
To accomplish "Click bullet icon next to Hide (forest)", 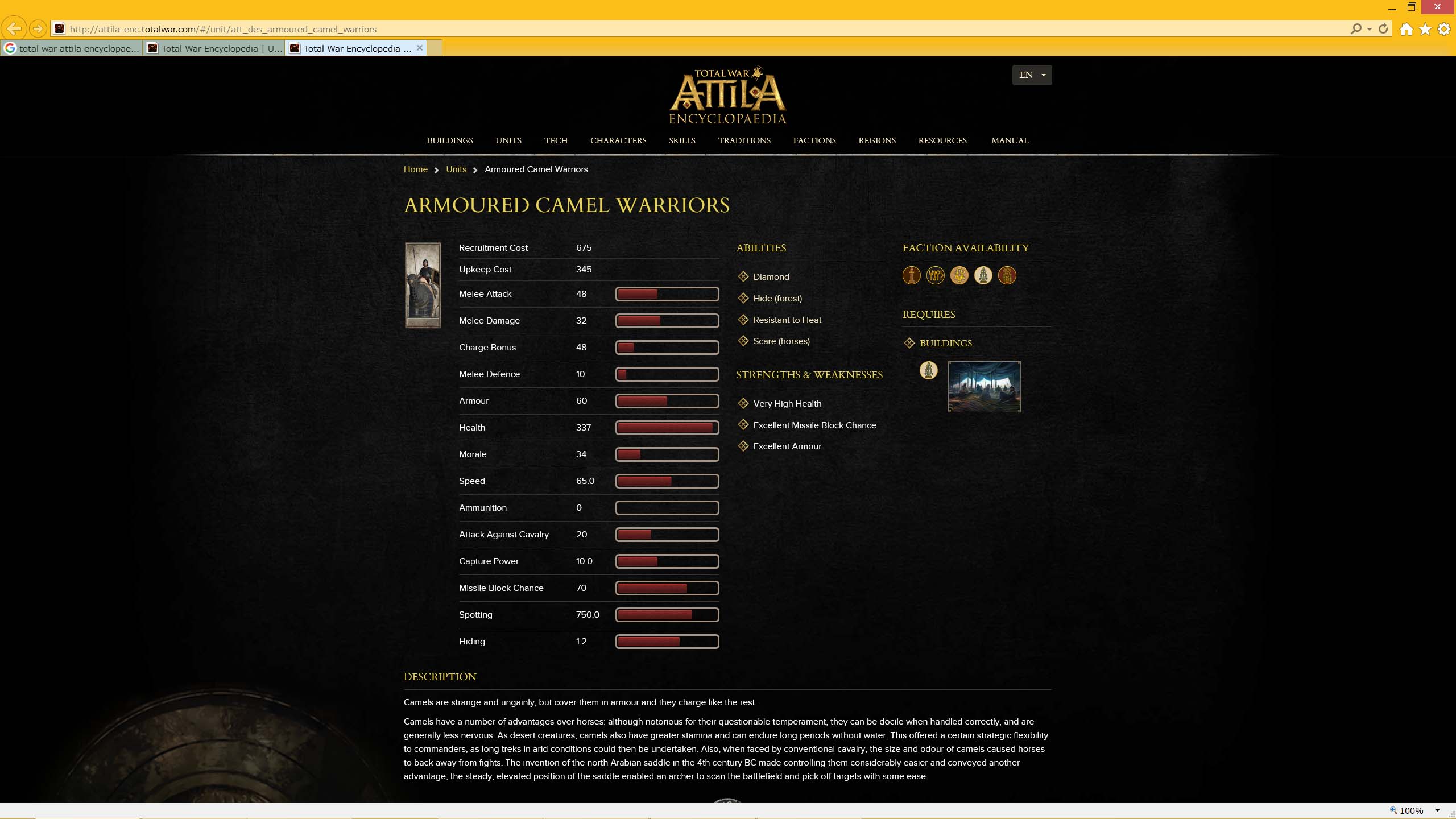I will (x=743, y=298).
